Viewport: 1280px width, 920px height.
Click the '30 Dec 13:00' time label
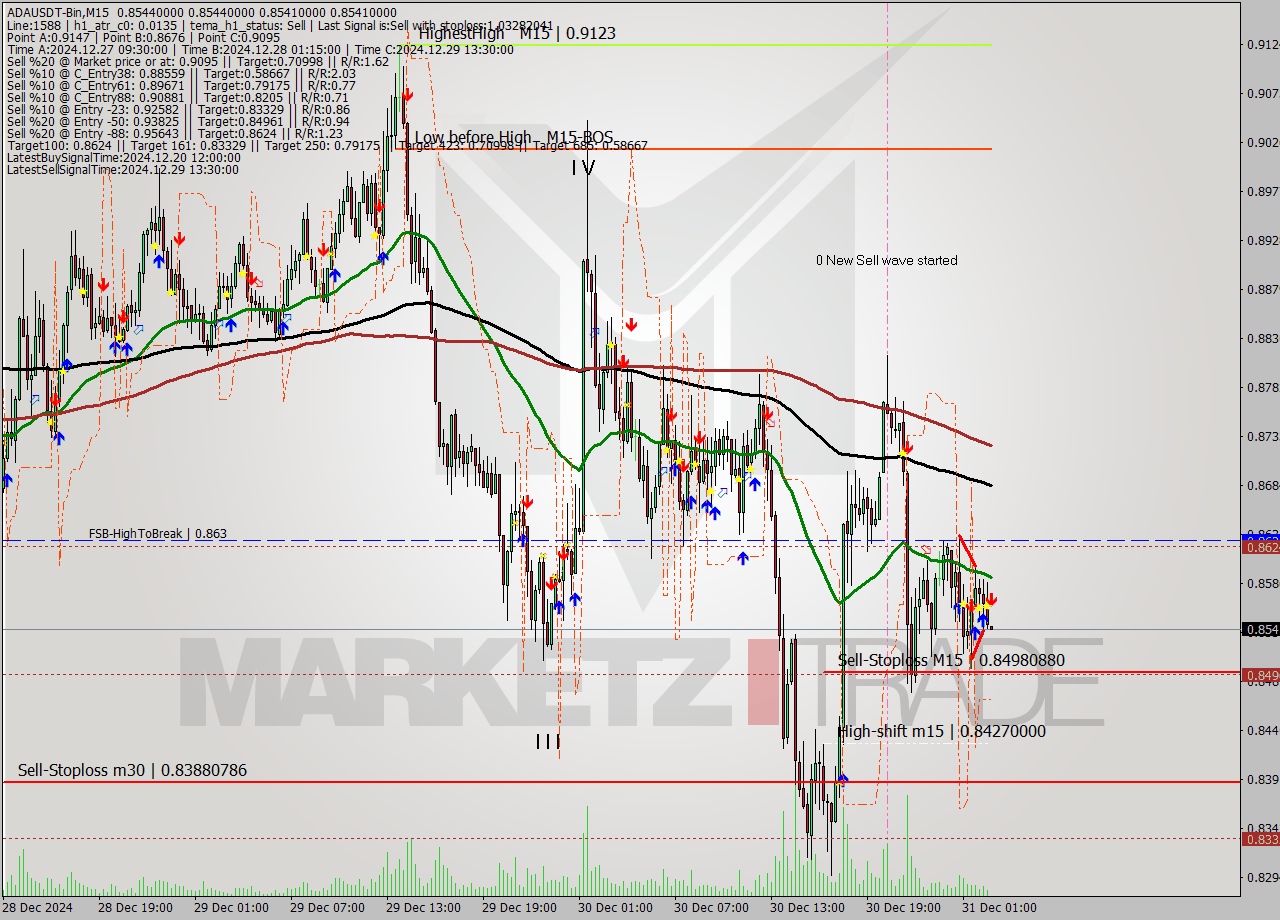point(808,908)
